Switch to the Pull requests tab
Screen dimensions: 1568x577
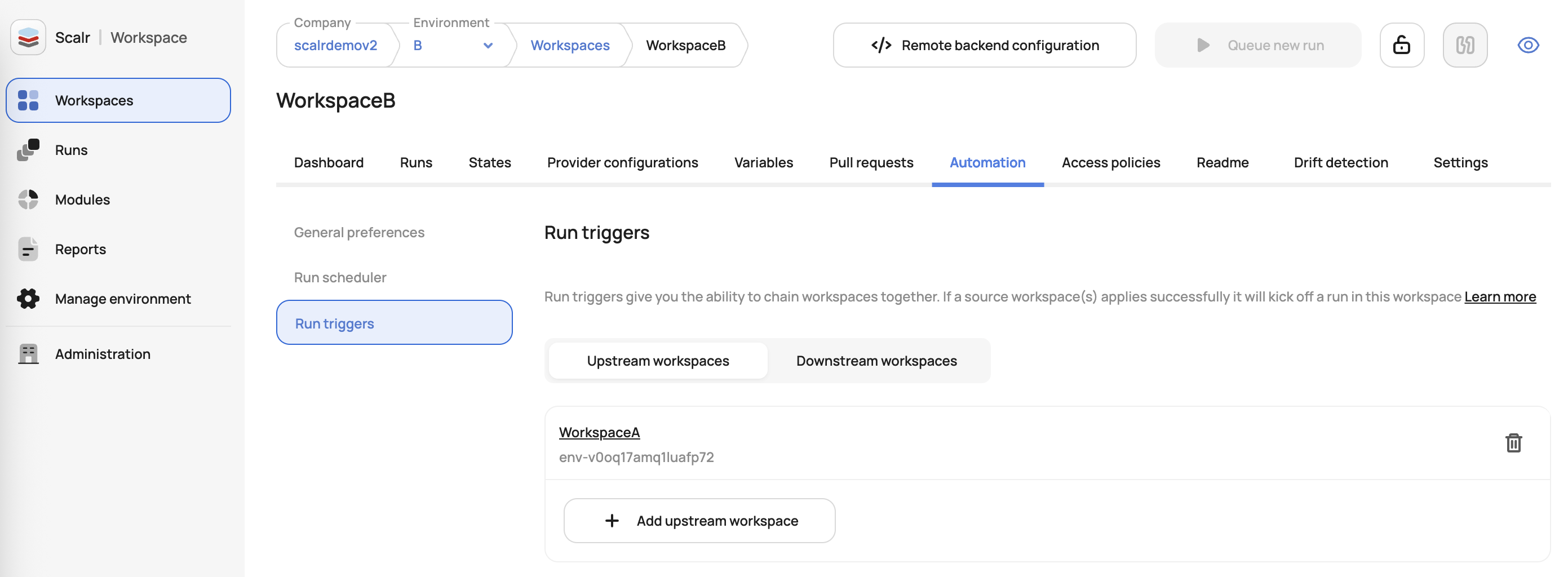click(871, 163)
